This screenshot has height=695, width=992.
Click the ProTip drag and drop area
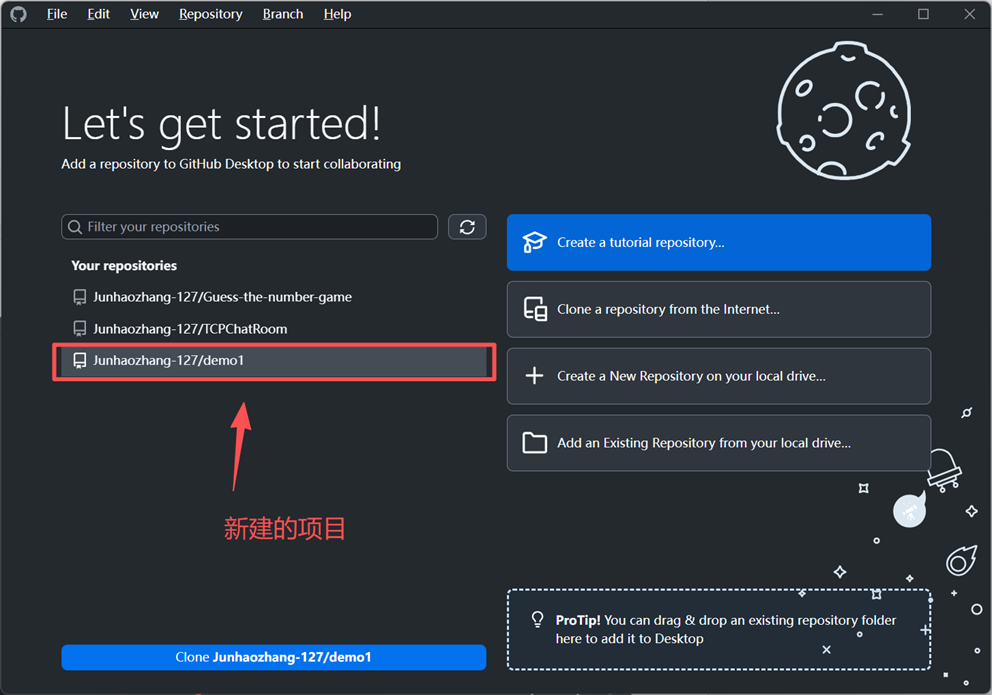(719, 630)
